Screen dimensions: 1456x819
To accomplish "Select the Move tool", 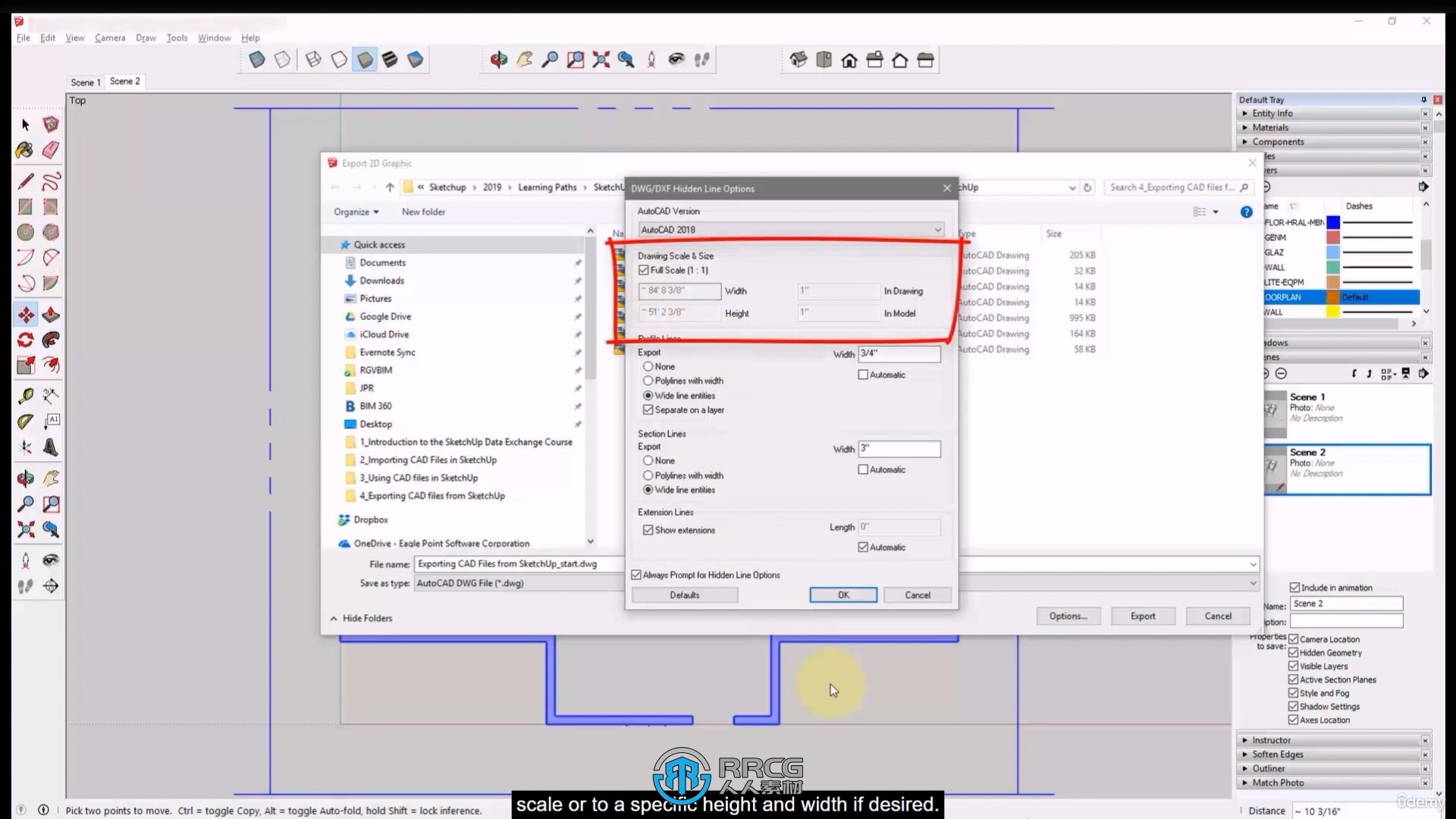I will pos(25,315).
